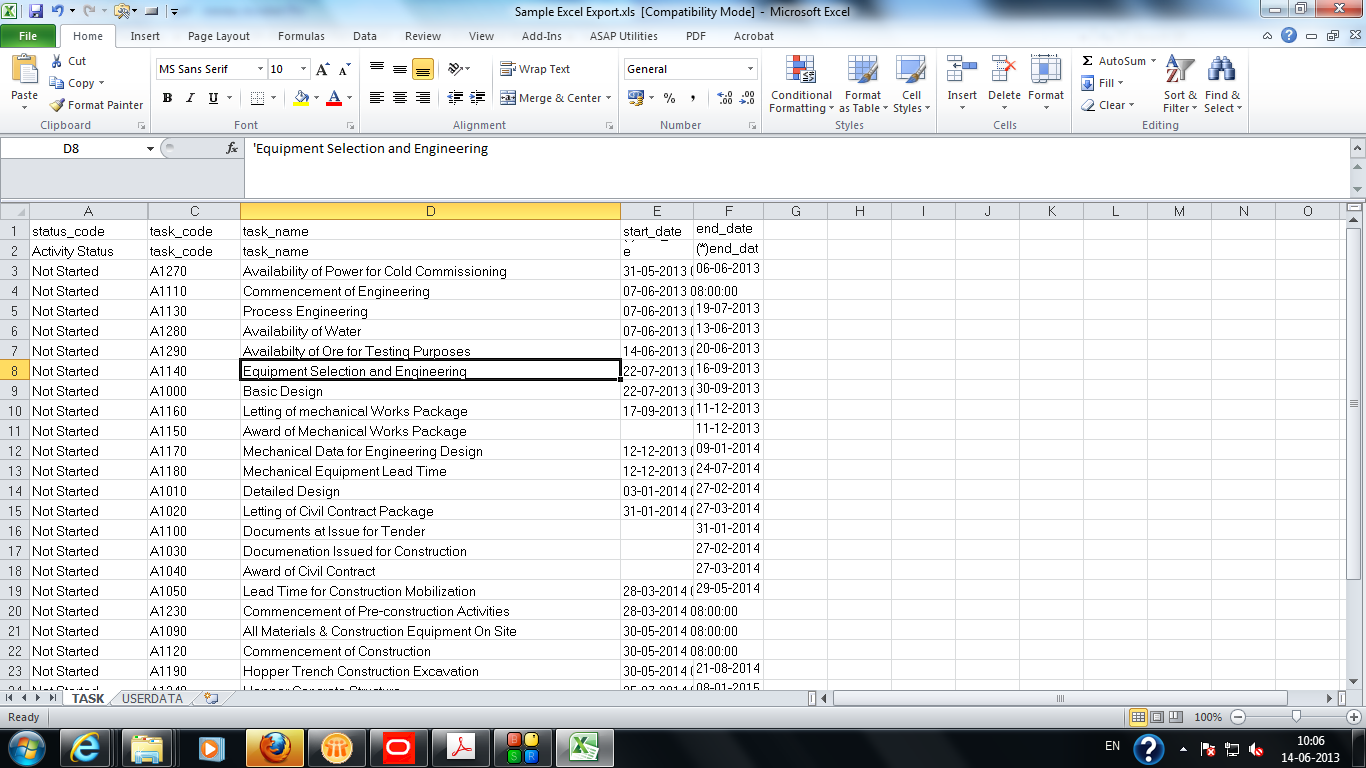Click the Decrease Font Size icon
The height and width of the screenshot is (768, 1366).
(344, 69)
